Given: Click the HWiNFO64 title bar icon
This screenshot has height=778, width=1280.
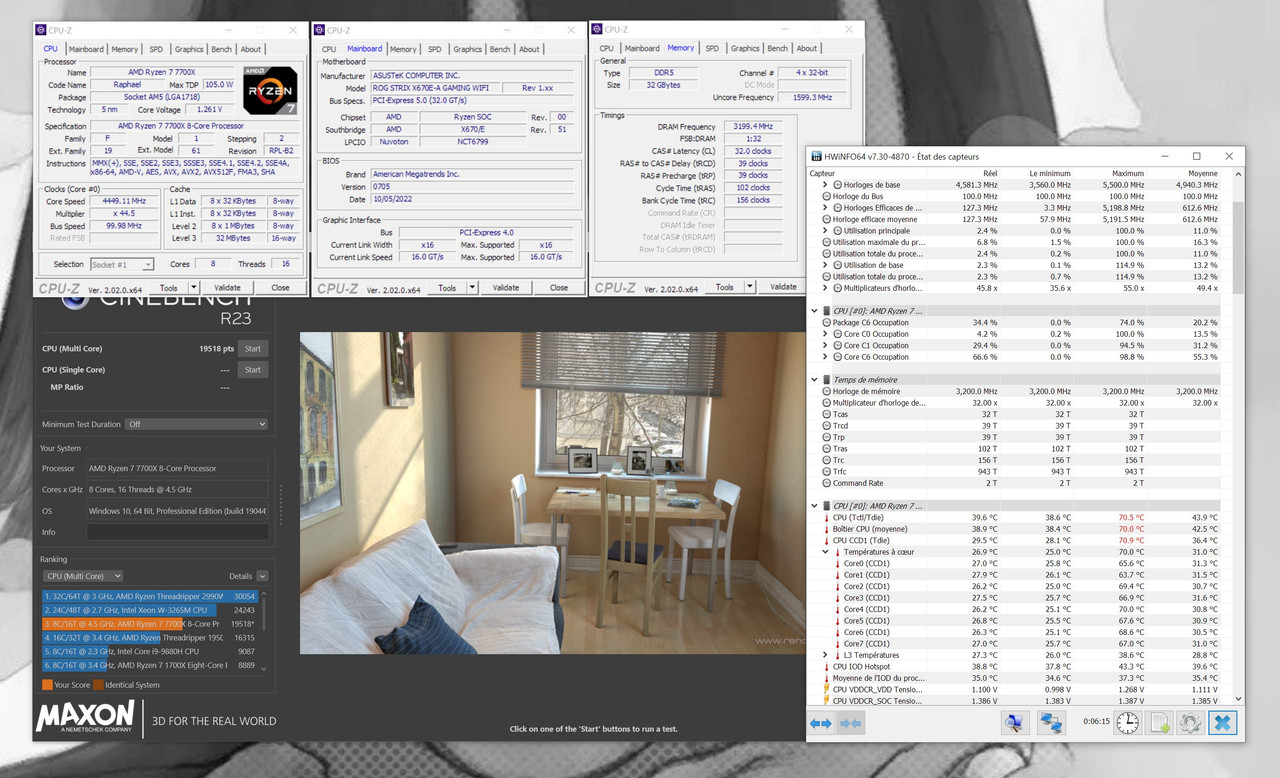Looking at the screenshot, I should pos(817,156).
